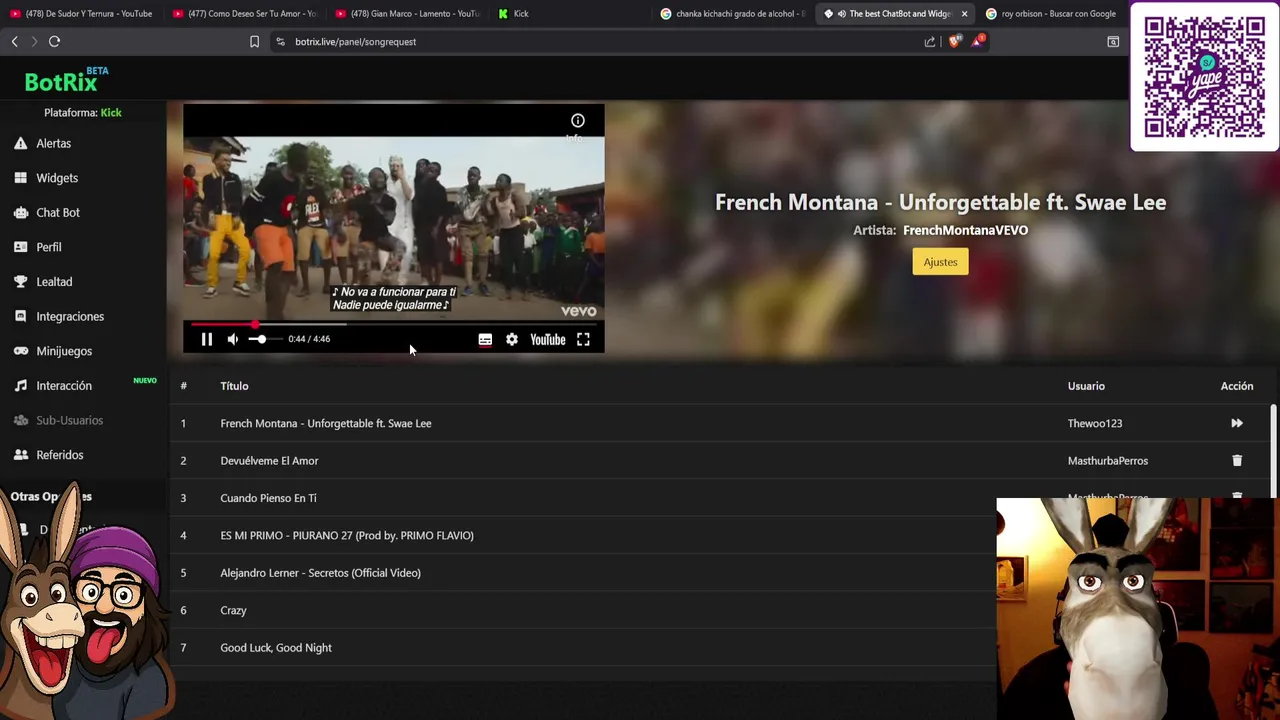Click the Alertas bell icon

coord(20,143)
